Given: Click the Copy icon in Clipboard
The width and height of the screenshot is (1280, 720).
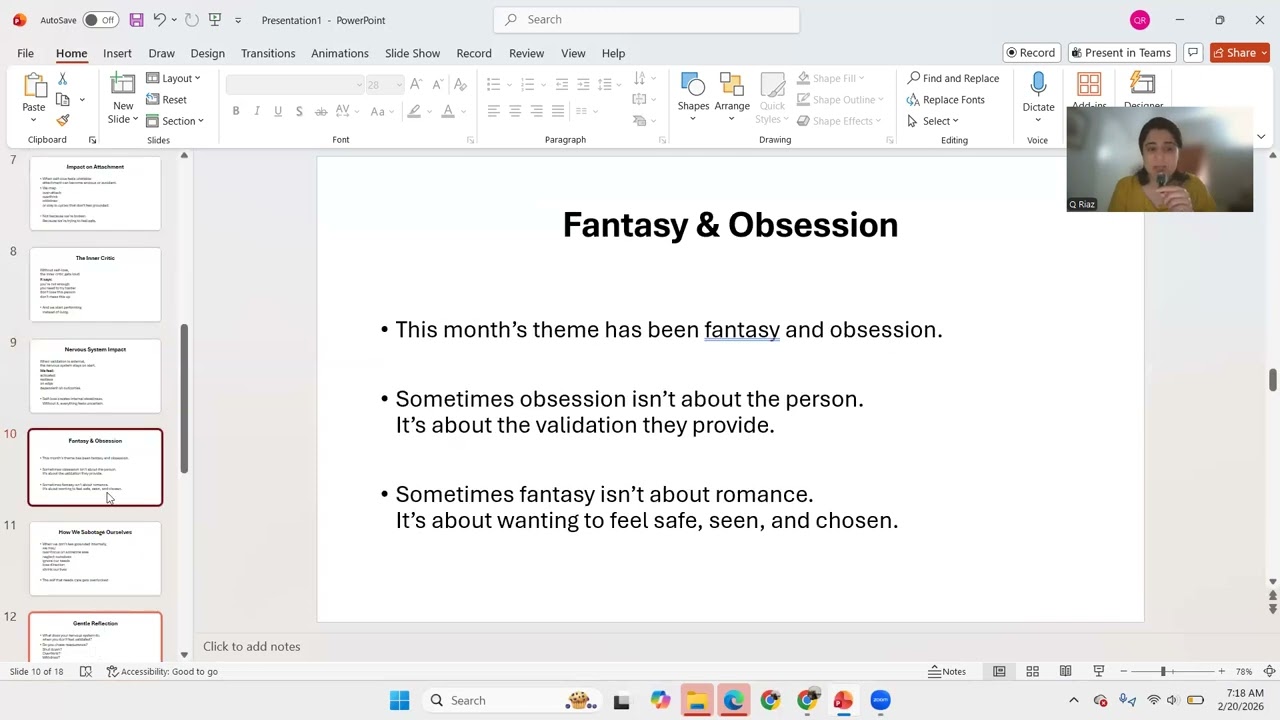Looking at the screenshot, I should pyautogui.click(x=63, y=99).
